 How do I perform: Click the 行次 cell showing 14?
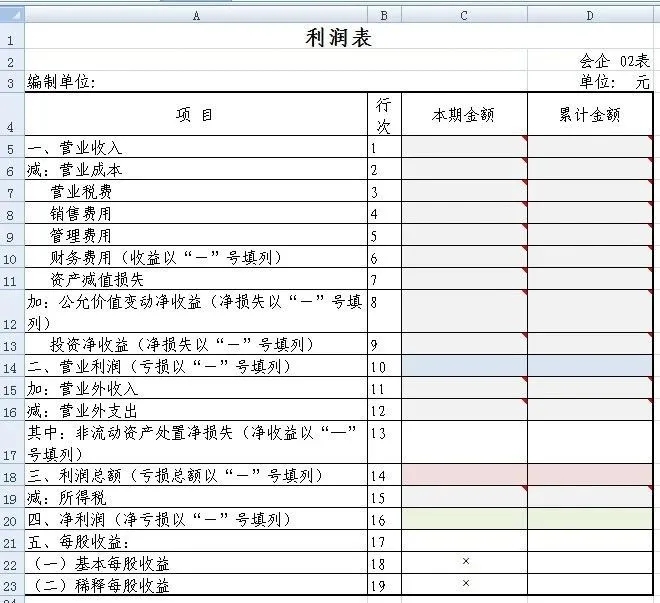(384, 475)
